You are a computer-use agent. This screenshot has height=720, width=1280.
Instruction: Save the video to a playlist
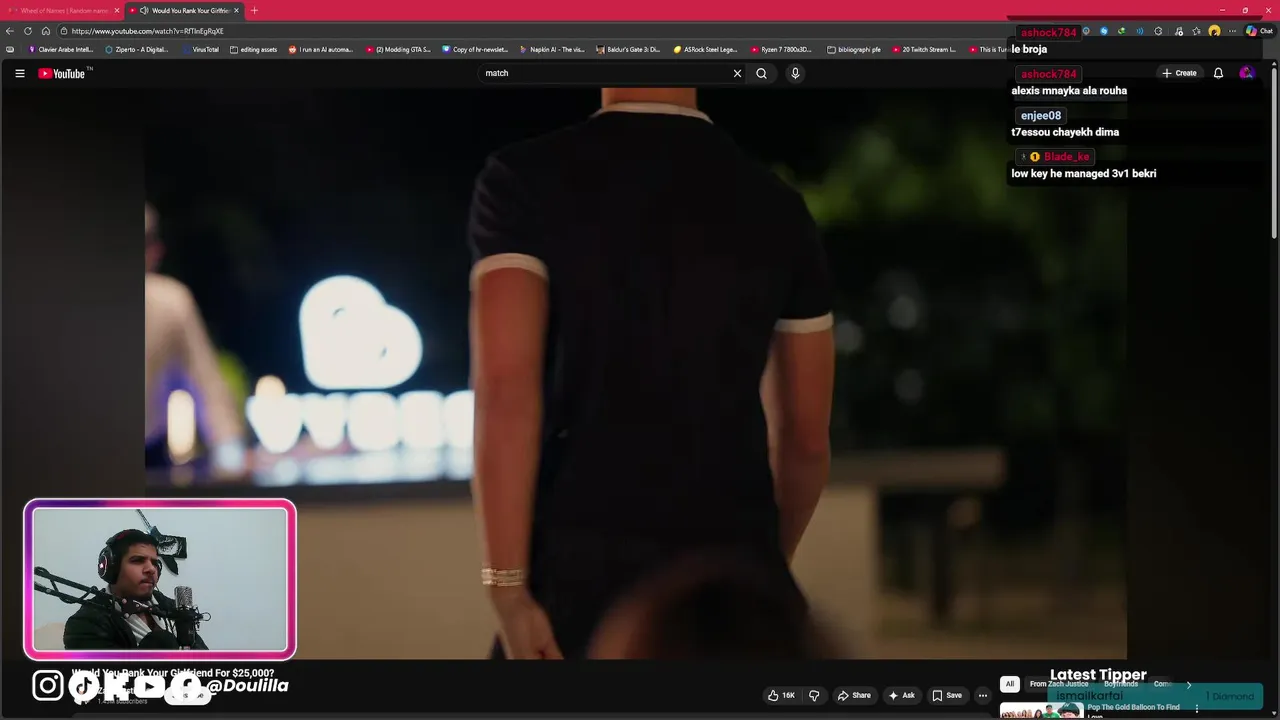coord(947,695)
